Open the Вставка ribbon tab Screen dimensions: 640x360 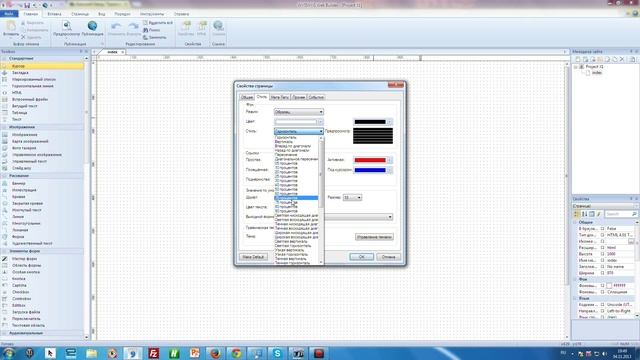[x=54, y=14]
